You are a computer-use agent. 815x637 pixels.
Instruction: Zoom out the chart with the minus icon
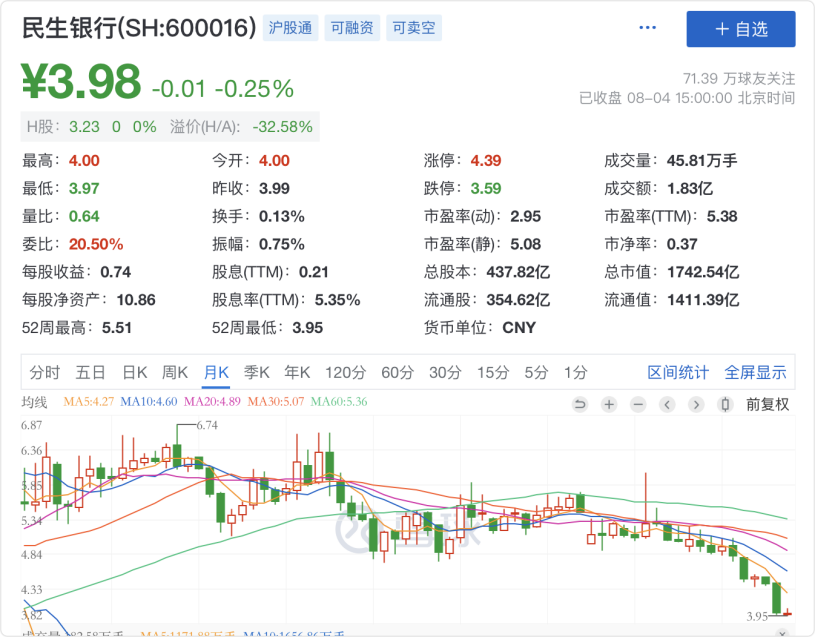click(x=638, y=404)
